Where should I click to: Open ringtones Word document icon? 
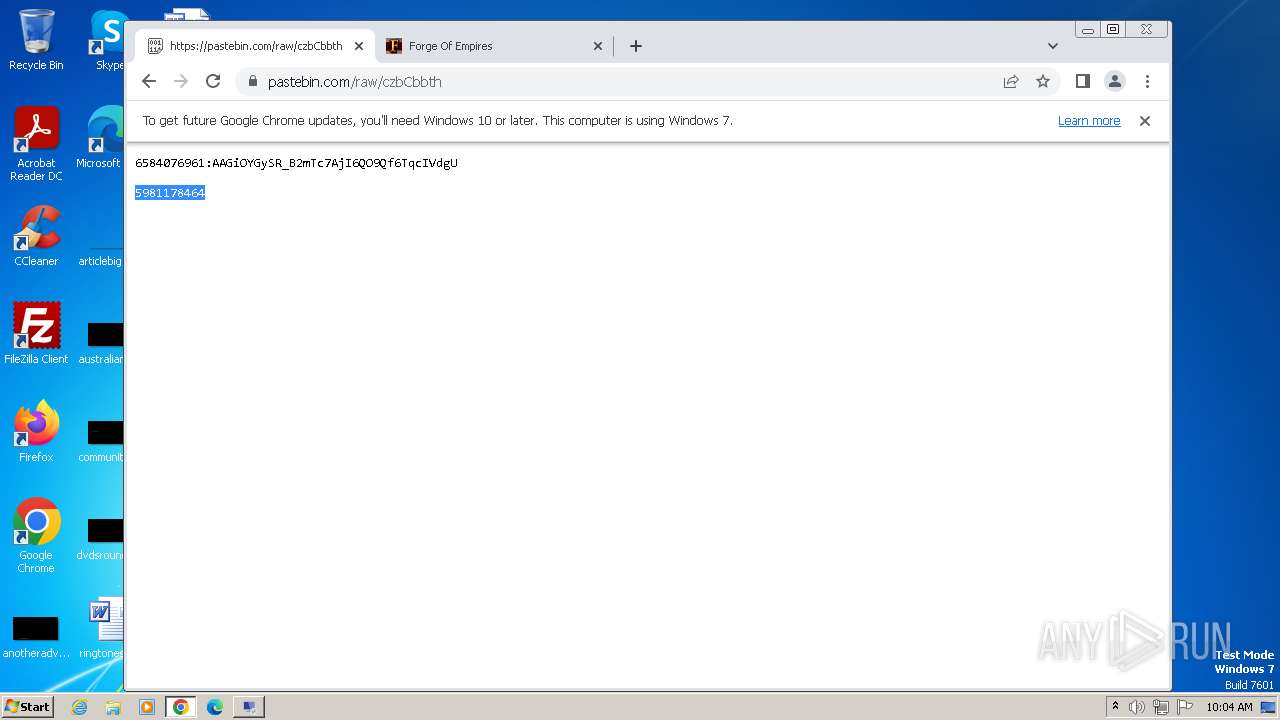click(101, 629)
